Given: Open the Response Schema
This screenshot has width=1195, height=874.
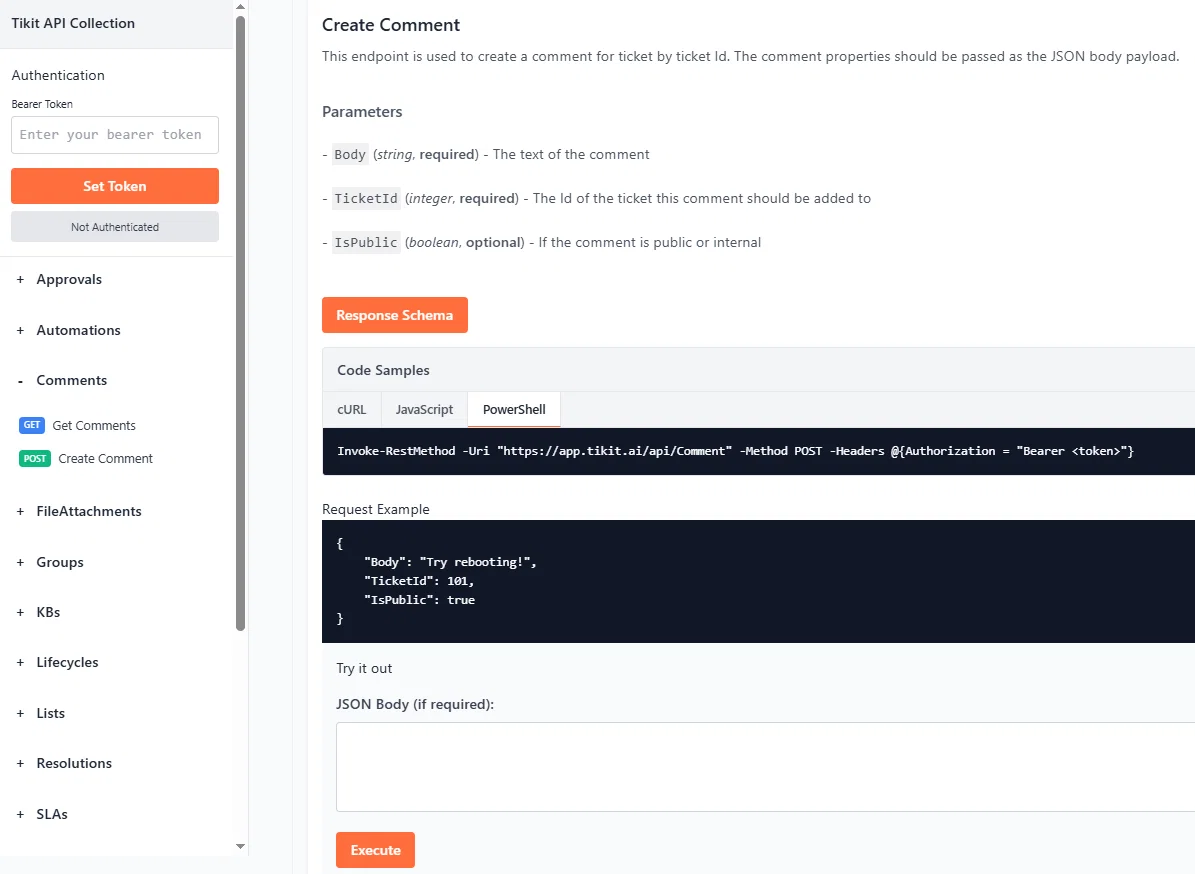Looking at the screenshot, I should [x=395, y=315].
